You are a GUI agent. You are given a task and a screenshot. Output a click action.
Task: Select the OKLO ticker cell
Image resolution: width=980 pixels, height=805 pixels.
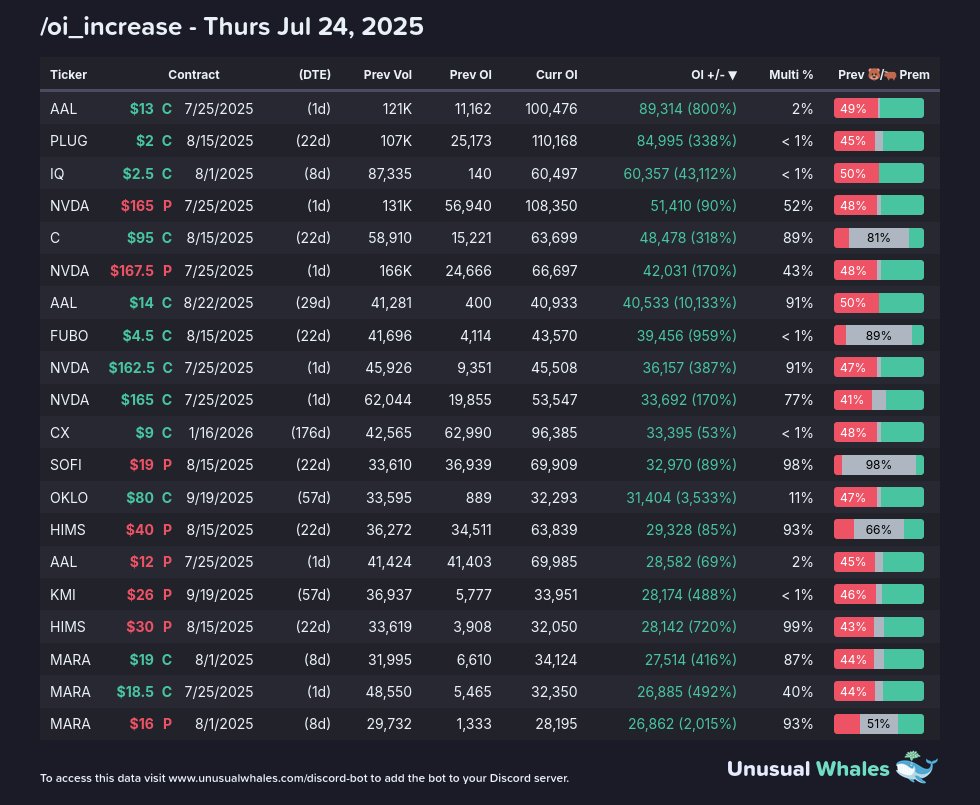(69, 498)
